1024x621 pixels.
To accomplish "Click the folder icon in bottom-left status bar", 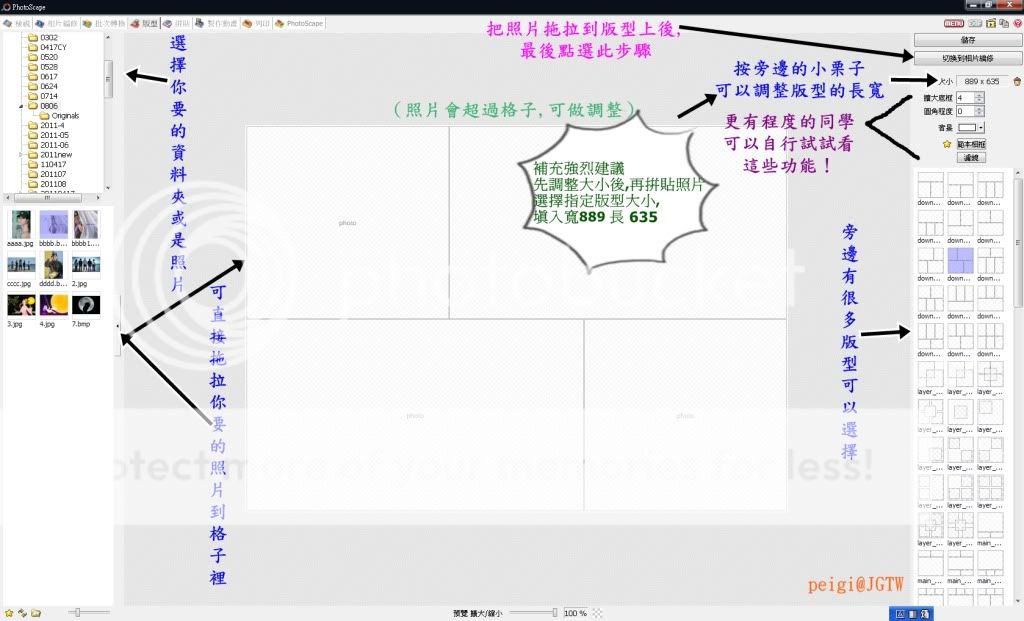I will (35, 612).
